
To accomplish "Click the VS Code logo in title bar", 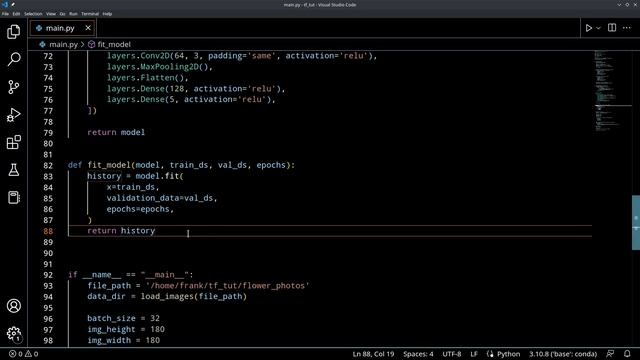I will (x=5, y=4).
